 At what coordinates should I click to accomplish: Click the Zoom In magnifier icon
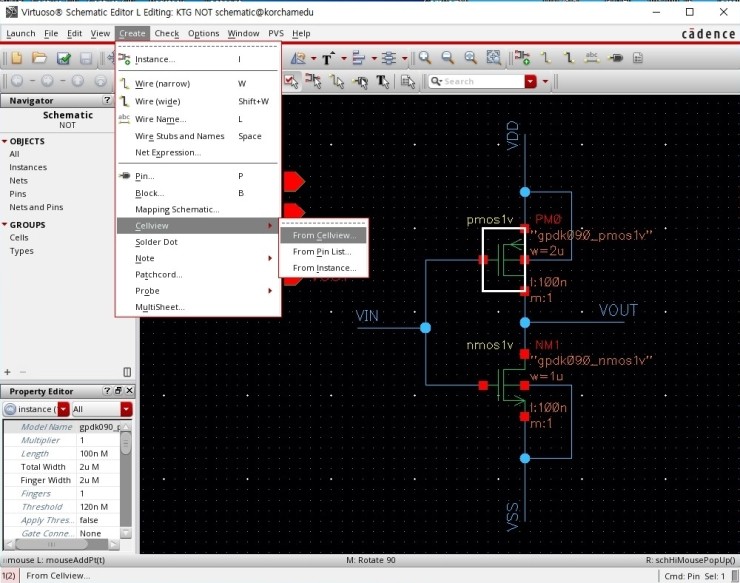click(x=424, y=58)
